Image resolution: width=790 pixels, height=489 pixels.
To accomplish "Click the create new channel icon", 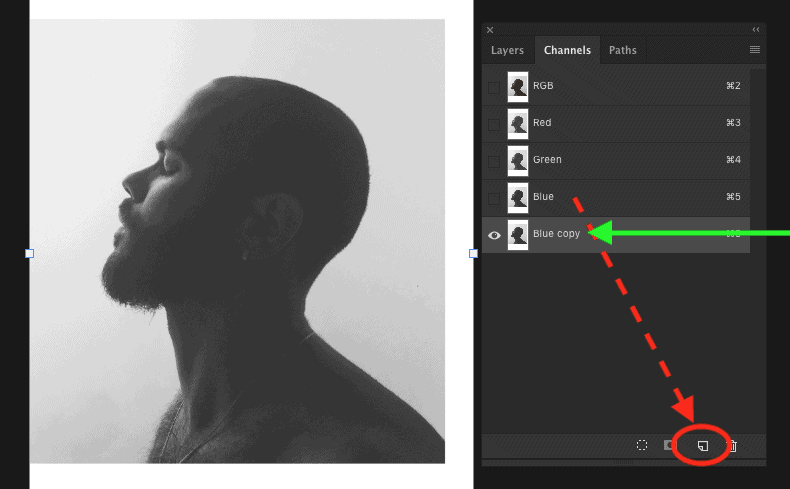I will [x=702, y=446].
